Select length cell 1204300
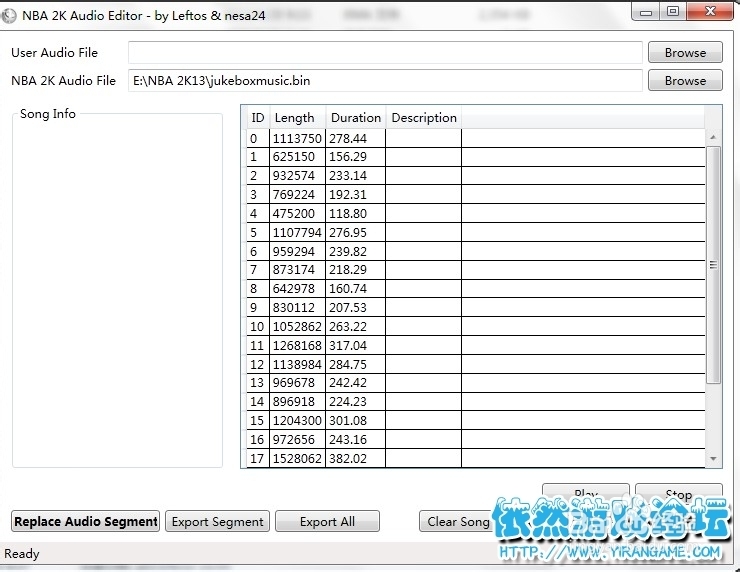 297,420
